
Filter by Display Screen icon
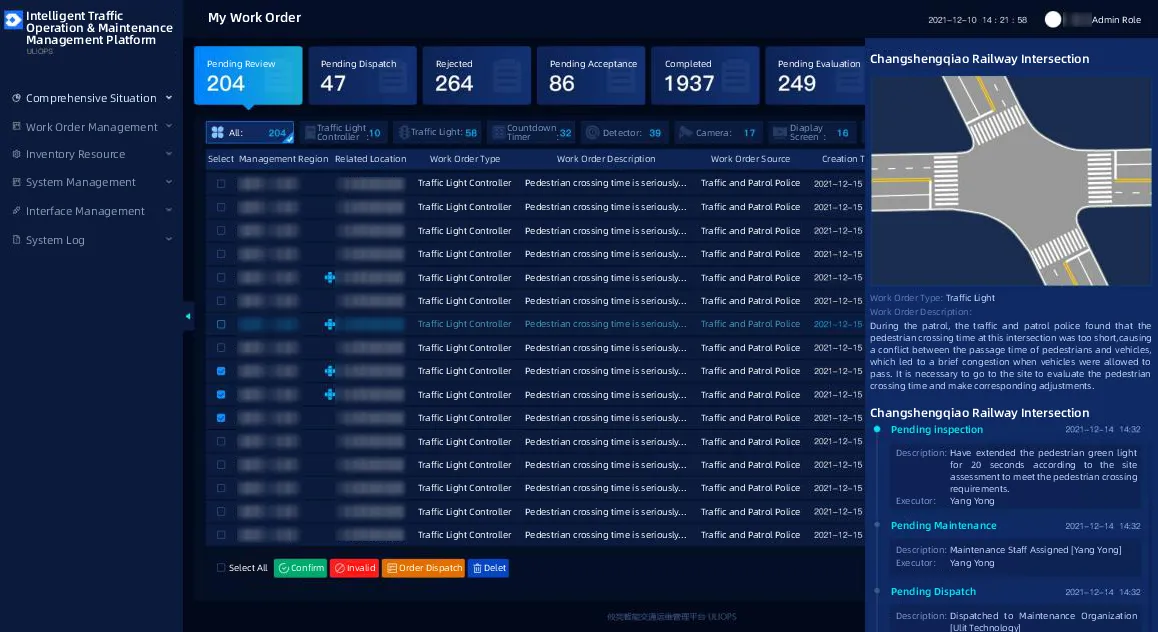[780, 133]
